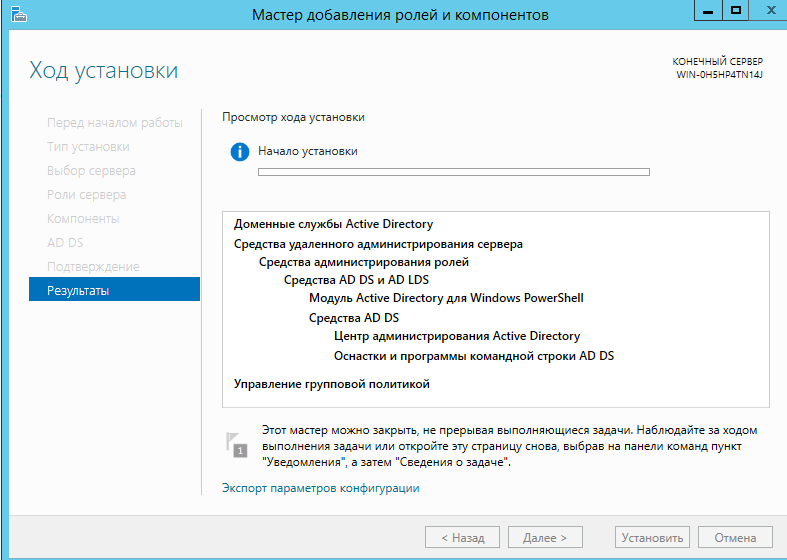Click the Отмена button

coord(735,537)
